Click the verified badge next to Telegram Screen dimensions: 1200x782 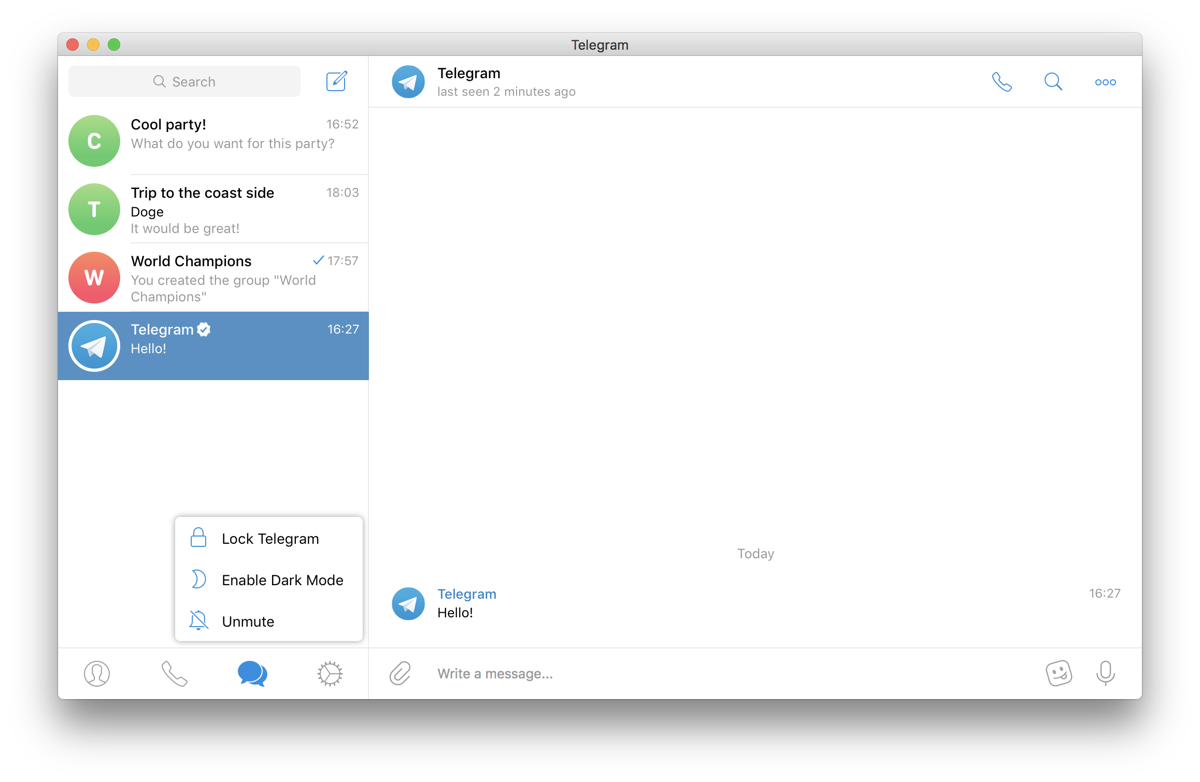(204, 329)
